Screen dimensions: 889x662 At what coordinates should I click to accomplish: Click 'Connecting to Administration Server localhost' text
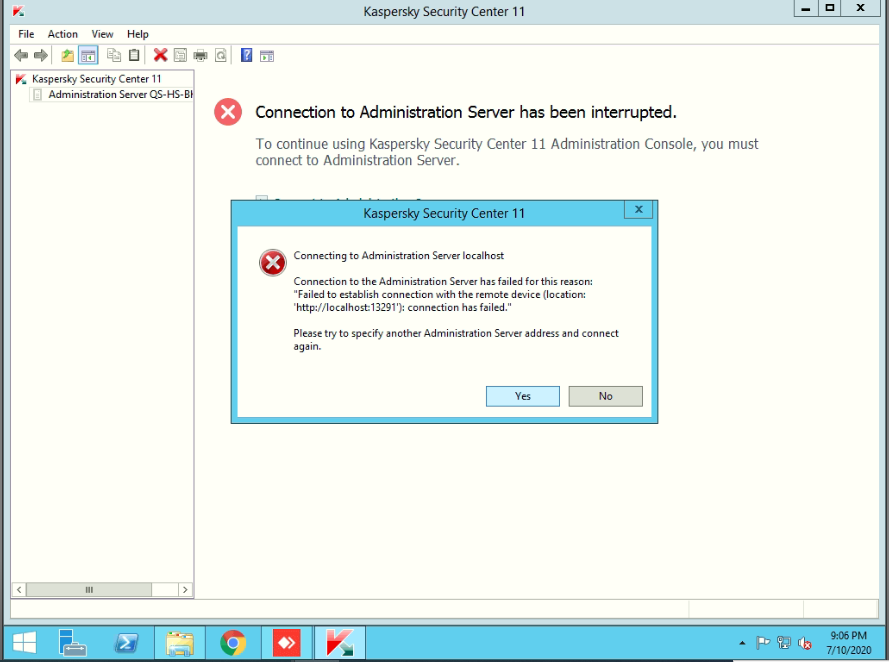click(399, 256)
